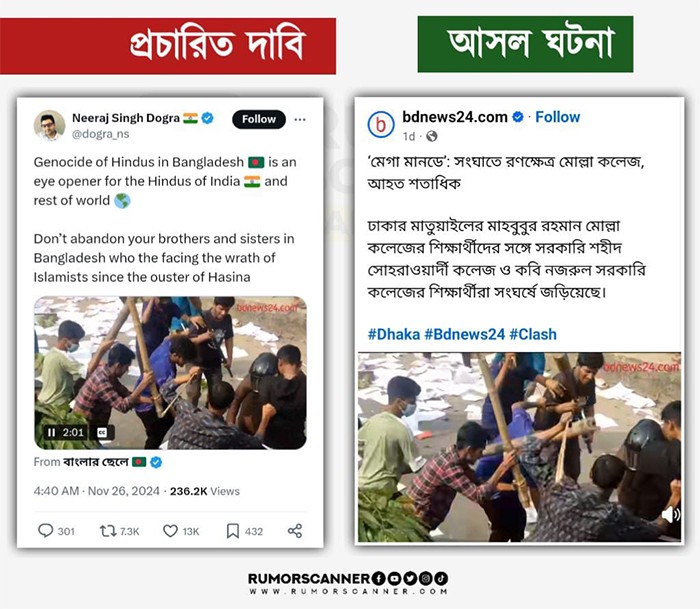The height and width of the screenshot is (609, 700).
Task: Bookmark the tweet showing 432
Action: [233, 531]
